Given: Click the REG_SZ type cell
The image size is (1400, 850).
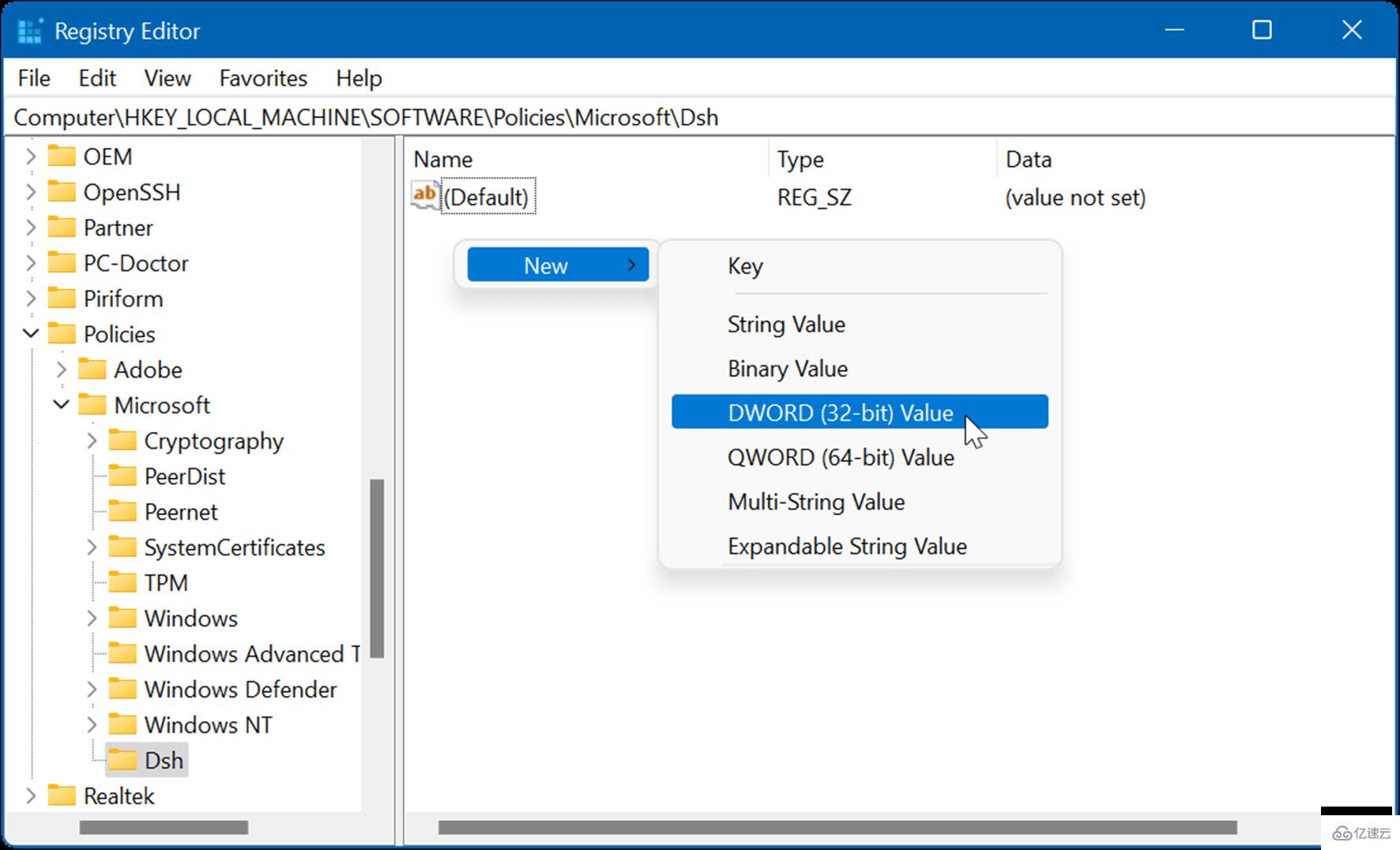Looking at the screenshot, I should [815, 197].
